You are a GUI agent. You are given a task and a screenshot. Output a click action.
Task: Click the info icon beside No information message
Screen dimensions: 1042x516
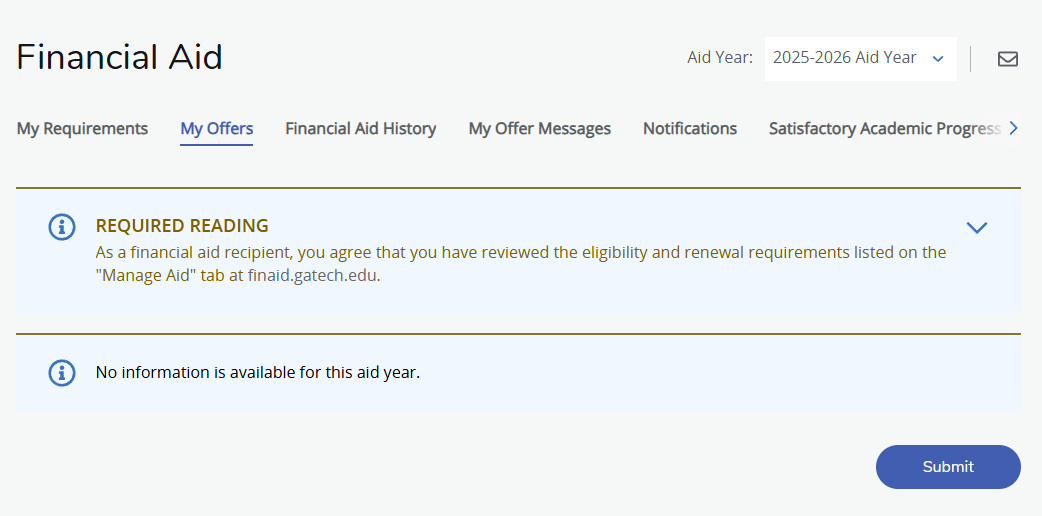pyautogui.click(x=62, y=372)
